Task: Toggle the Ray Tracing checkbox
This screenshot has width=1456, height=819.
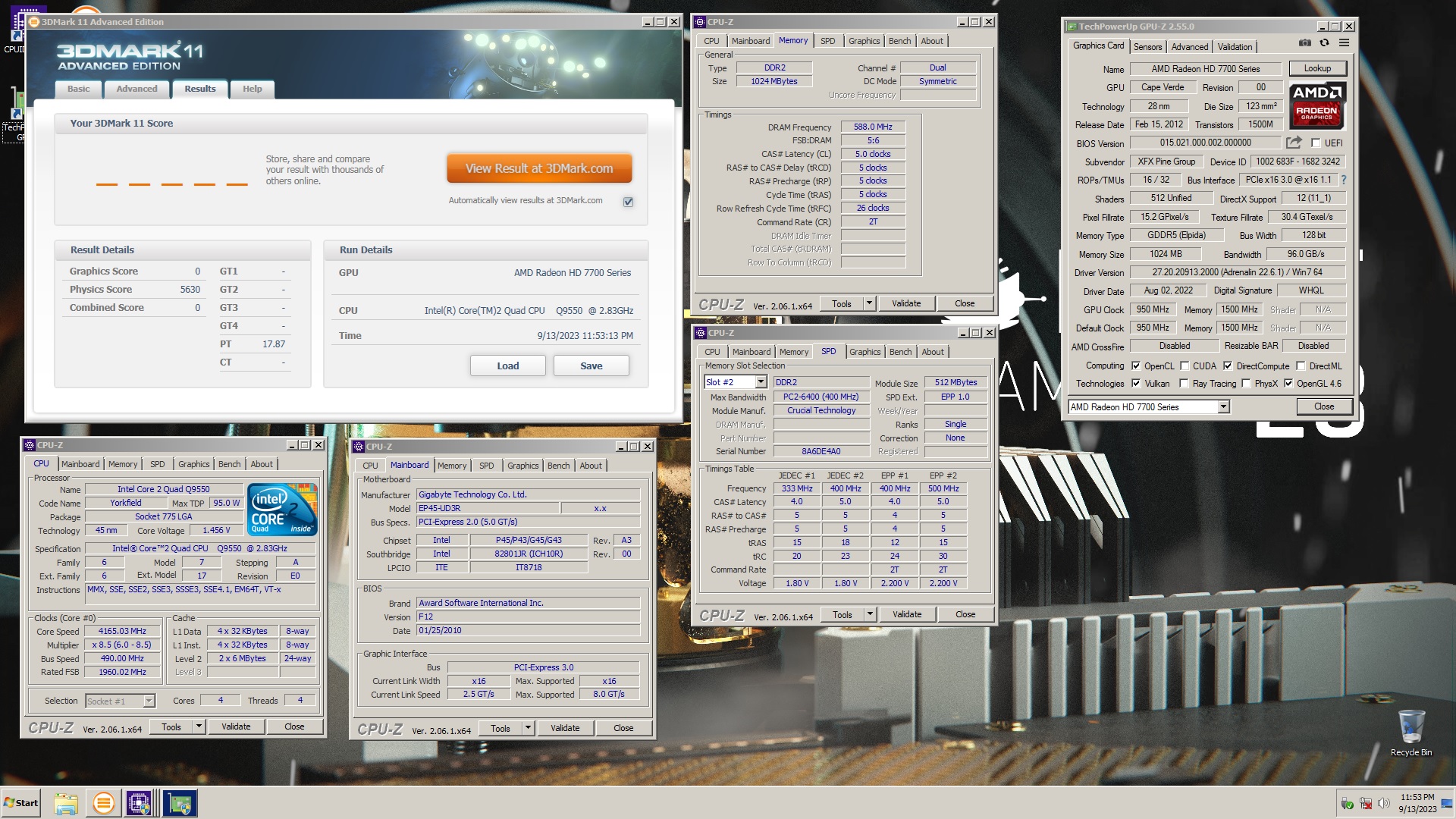Action: [x=1184, y=383]
